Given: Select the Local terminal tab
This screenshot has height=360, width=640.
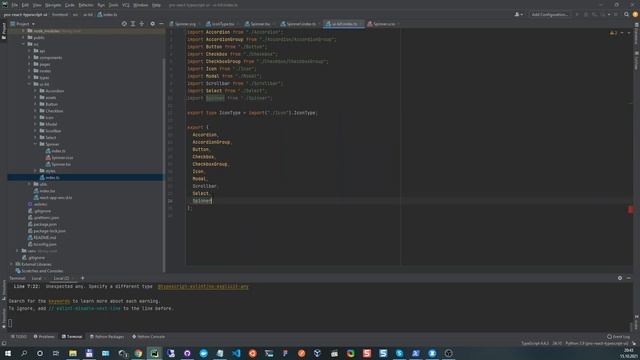Looking at the screenshot, I should [x=37, y=278].
